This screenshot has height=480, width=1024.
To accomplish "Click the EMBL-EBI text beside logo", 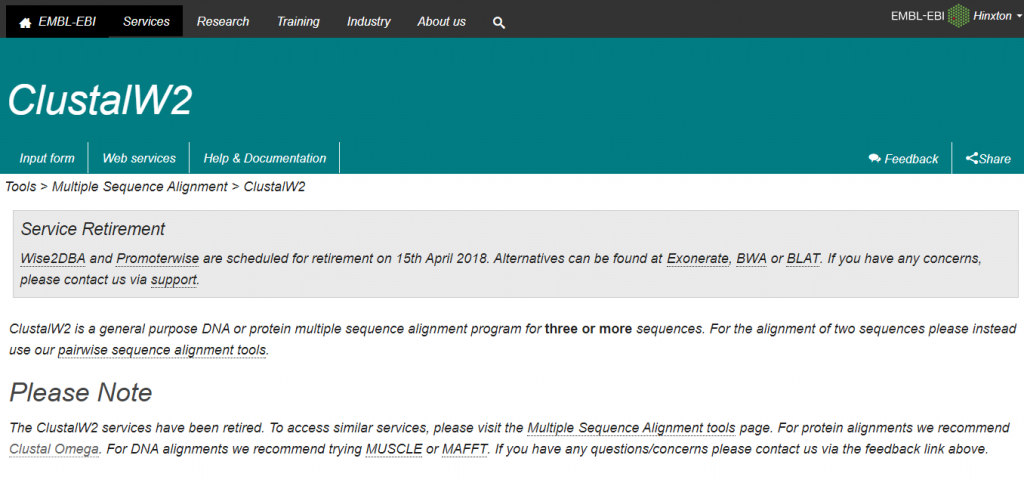I will pos(918,16).
